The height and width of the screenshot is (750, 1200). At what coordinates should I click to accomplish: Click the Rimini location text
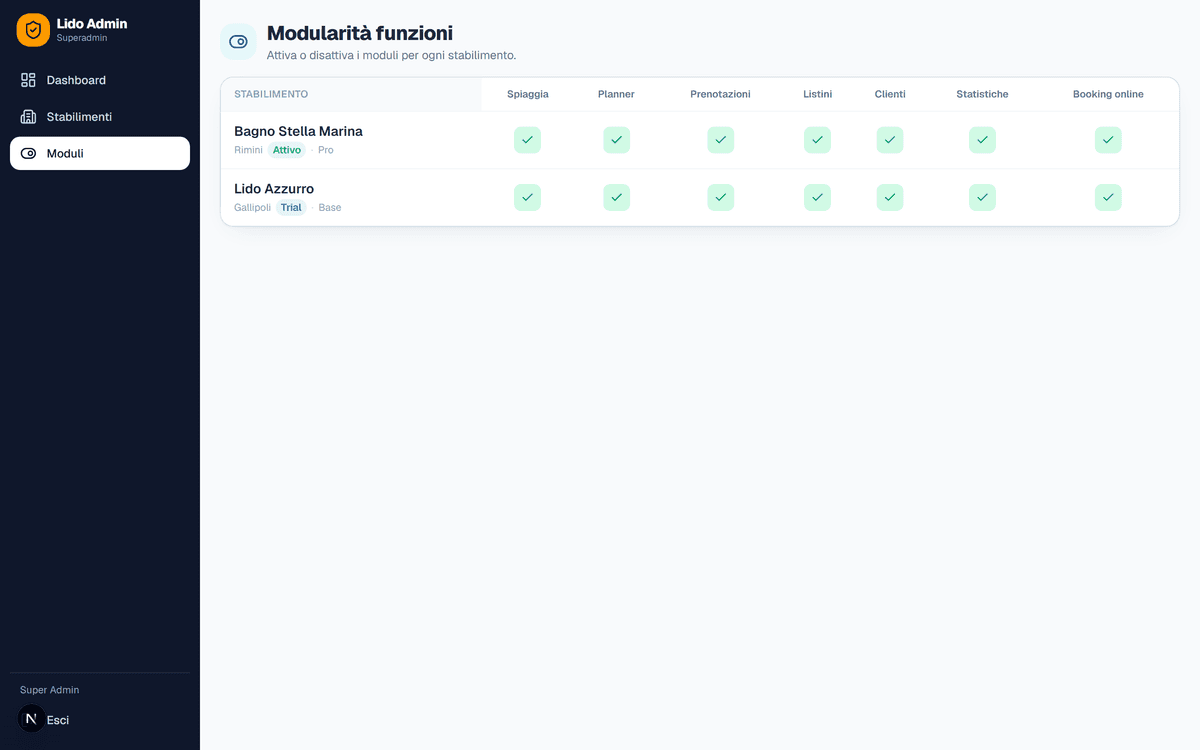pyautogui.click(x=248, y=150)
